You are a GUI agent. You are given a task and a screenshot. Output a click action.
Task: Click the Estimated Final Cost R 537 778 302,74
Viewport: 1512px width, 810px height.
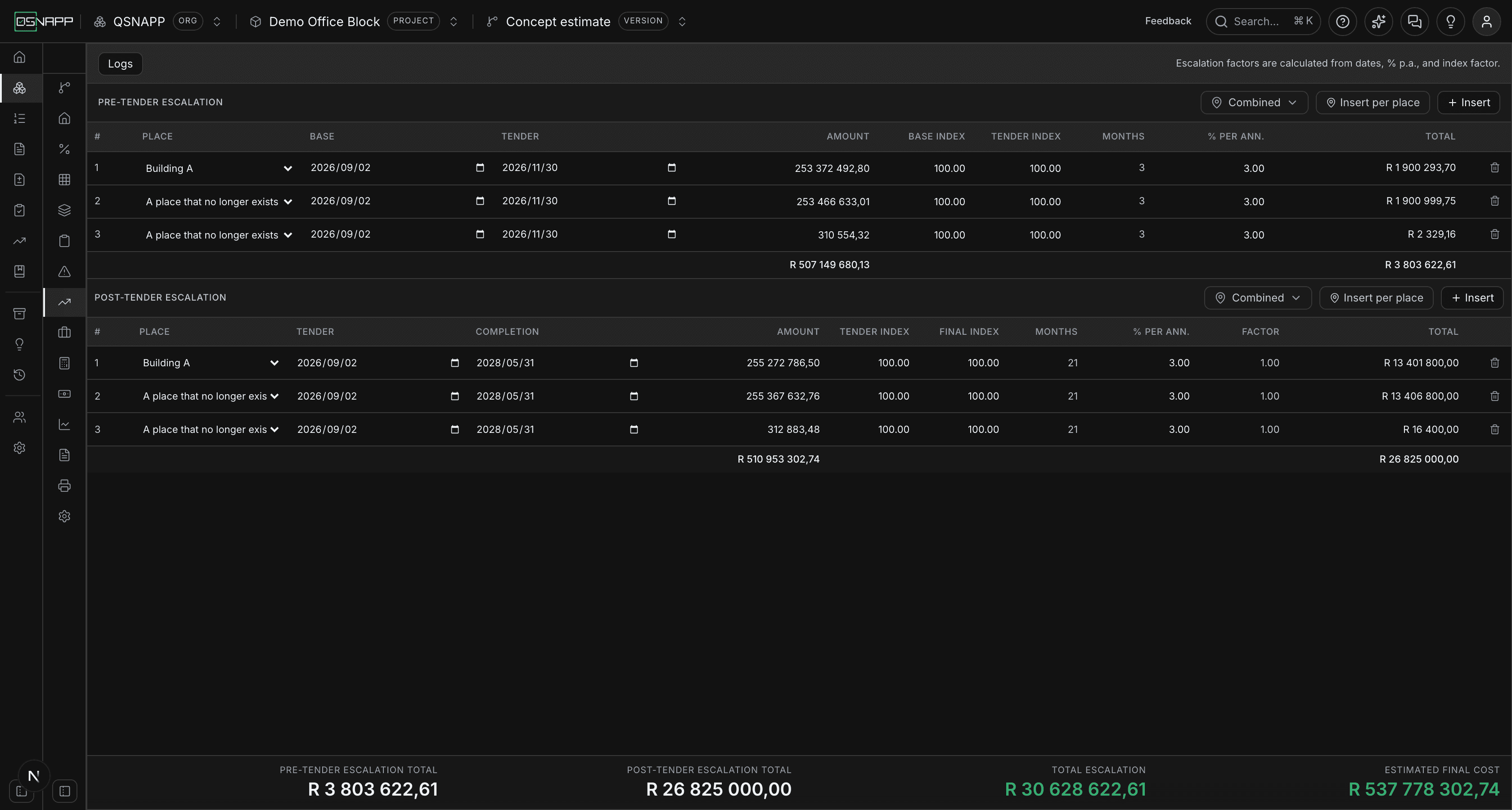[x=1423, y=789]
